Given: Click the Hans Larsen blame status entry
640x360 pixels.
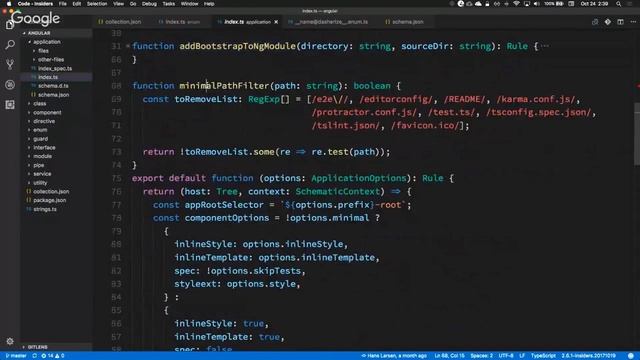Looking at the screenshot, I should [x=394, y=356].
